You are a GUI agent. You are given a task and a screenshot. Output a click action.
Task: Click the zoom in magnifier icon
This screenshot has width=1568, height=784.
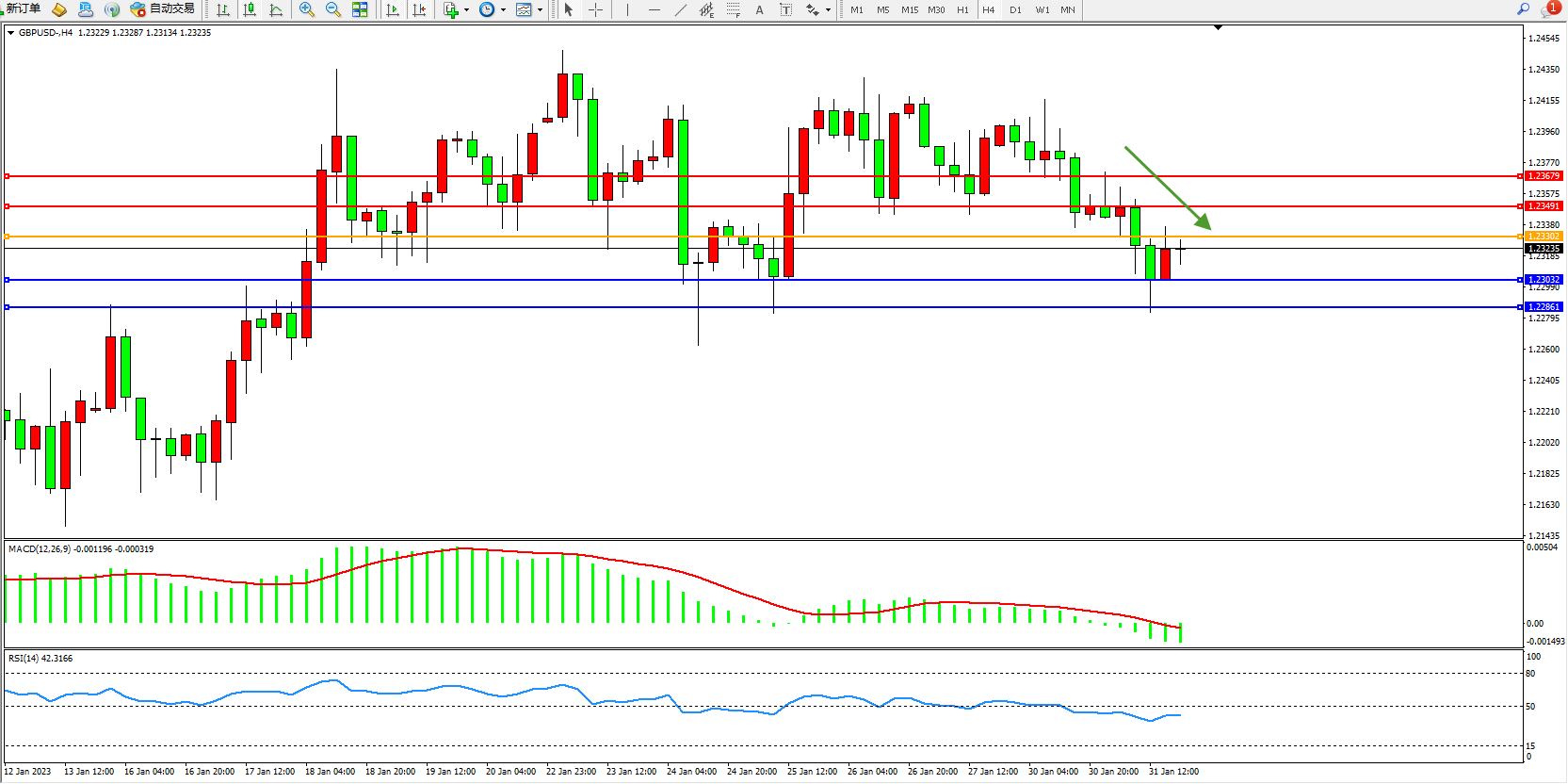coord(306,9)
